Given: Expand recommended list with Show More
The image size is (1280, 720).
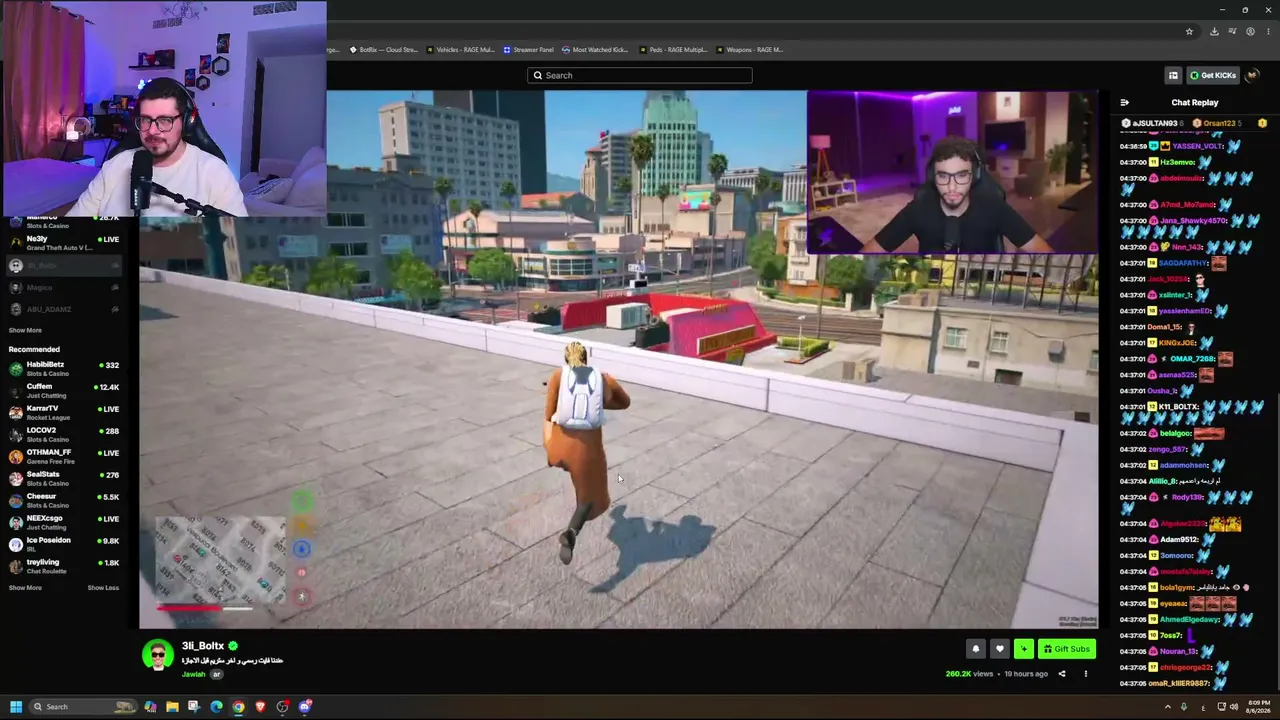Looking at the screenshot, I should click(25, 588).
